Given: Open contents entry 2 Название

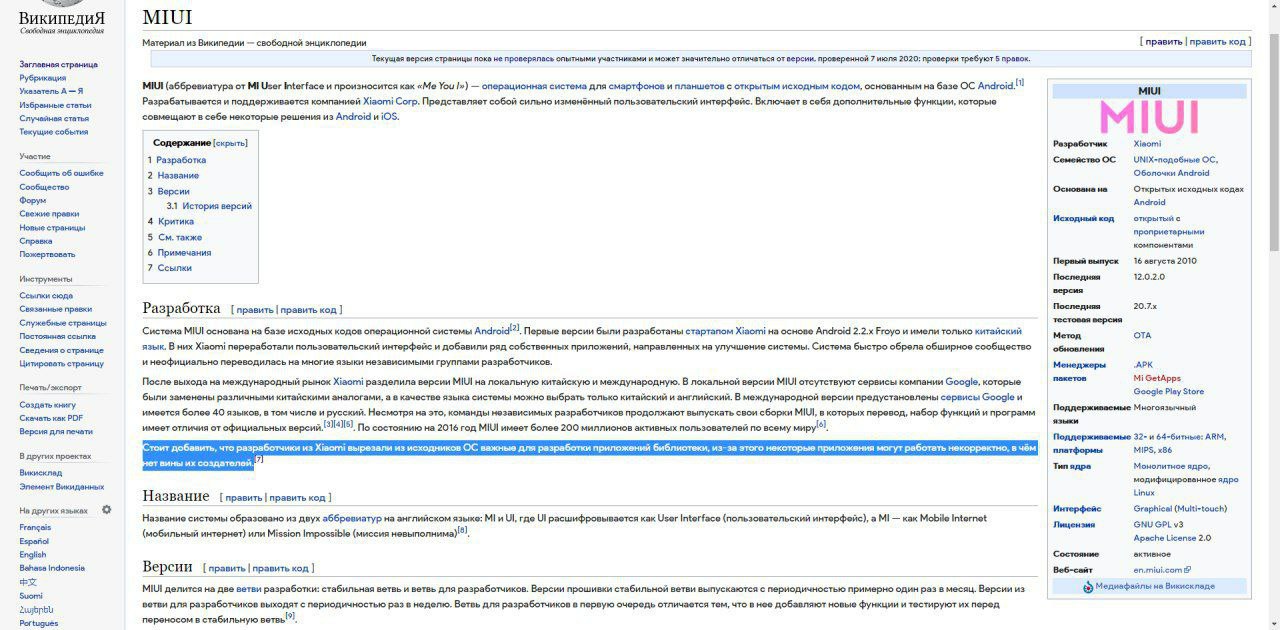Looking at the screenshot, I should coord(178,175).
